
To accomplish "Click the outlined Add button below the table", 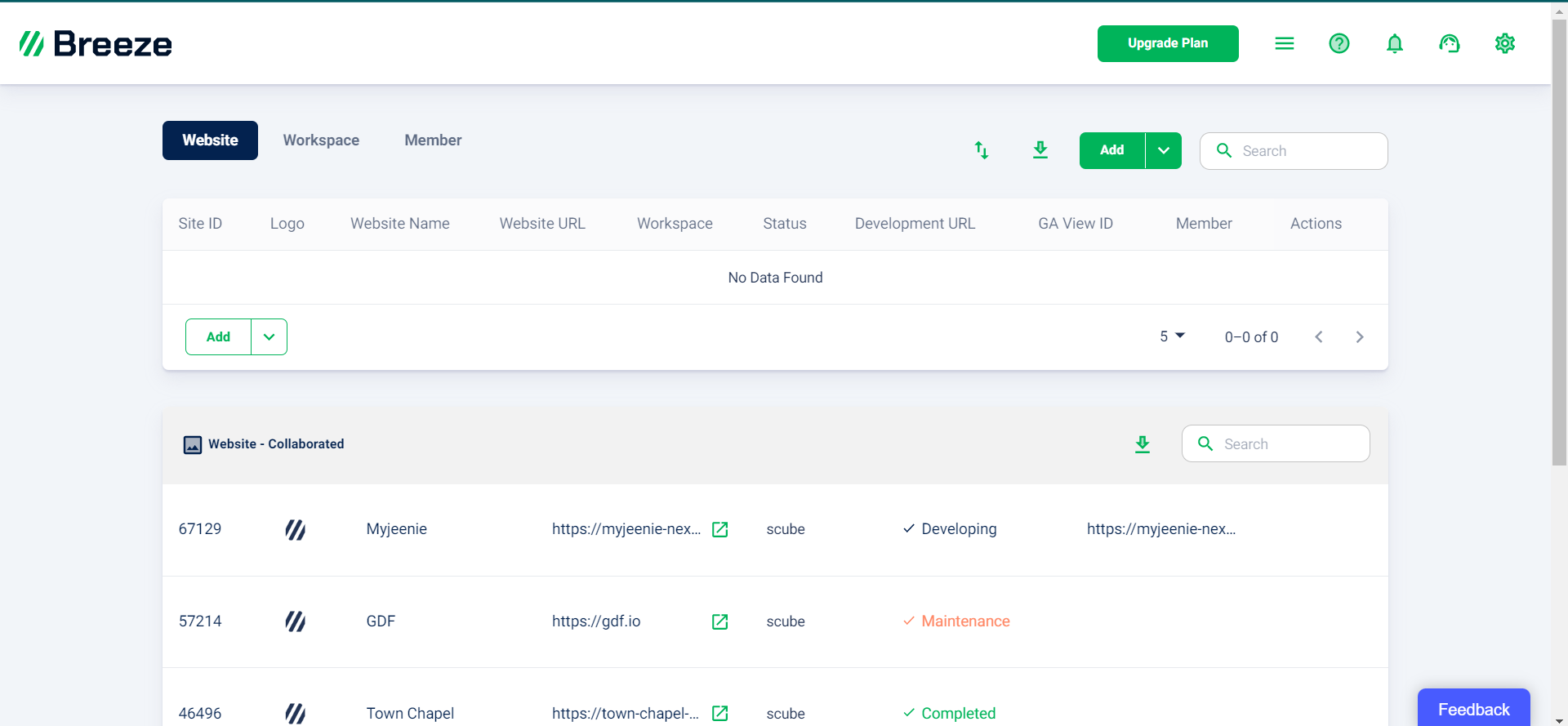I will coord(218,336).
